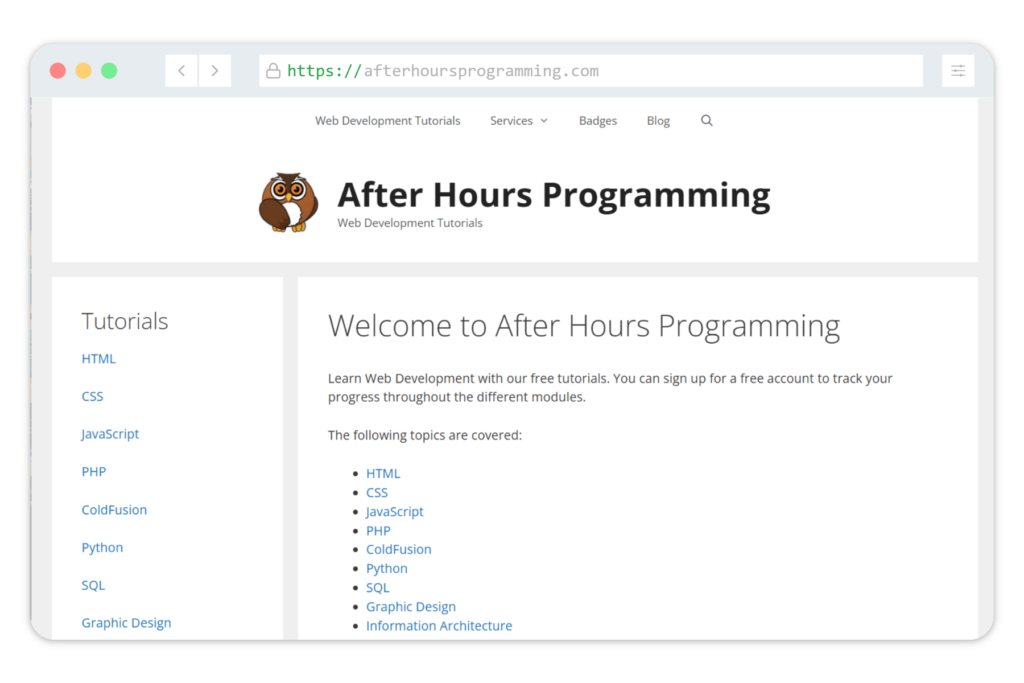Click the red close window dot
1024x683 pixels.
tap(57, 71)
